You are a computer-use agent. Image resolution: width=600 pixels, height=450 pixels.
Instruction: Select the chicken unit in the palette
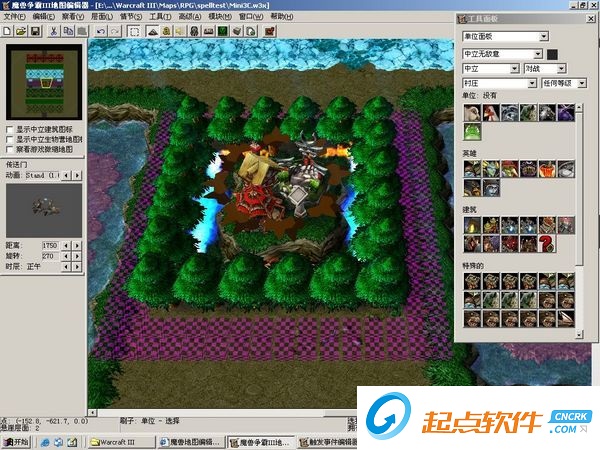491,112
